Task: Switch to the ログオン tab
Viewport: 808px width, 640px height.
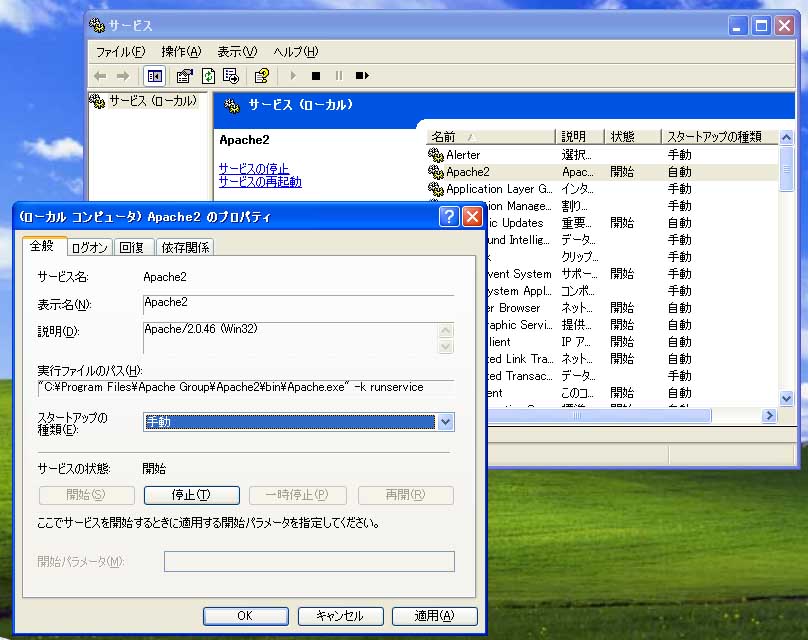Action: point(90,247)
